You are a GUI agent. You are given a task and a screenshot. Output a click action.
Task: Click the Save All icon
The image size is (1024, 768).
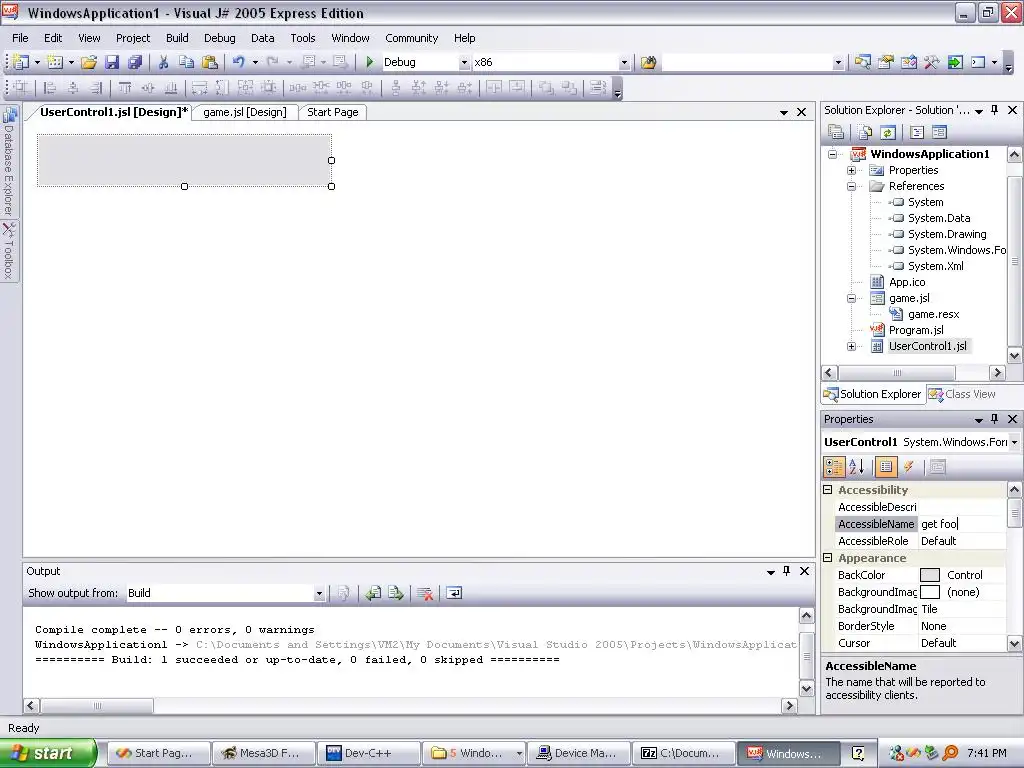point(135,62)
